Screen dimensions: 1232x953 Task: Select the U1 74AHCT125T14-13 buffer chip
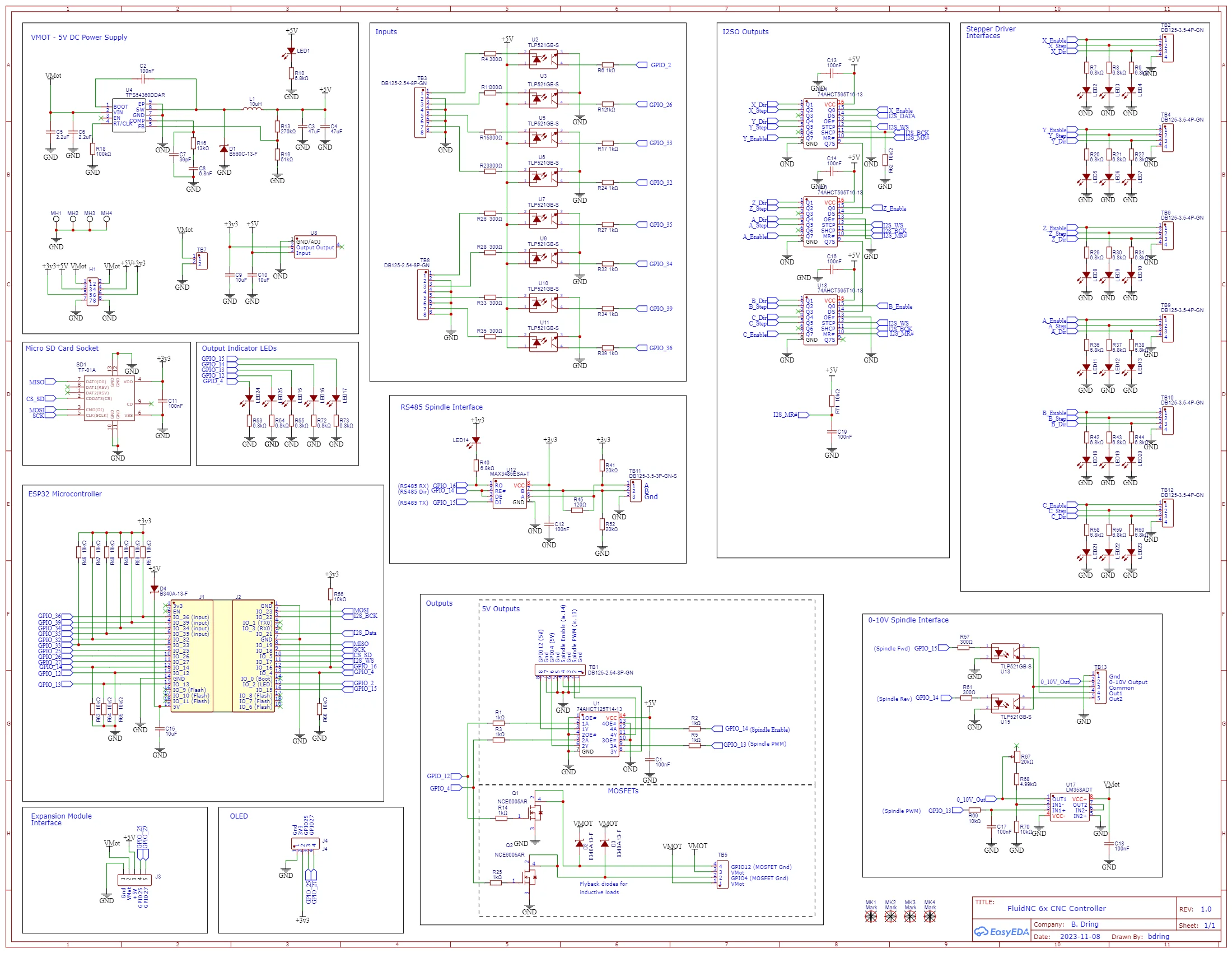pos(599,734)
